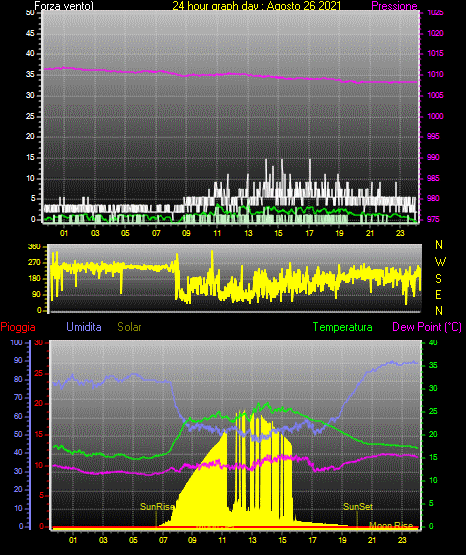Click the red '25' rain axis value

point(39,373)
